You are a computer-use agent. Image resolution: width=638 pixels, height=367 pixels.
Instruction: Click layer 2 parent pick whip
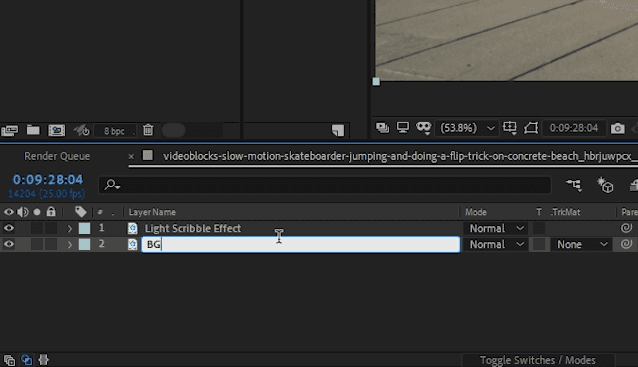[x=626, y=244]
